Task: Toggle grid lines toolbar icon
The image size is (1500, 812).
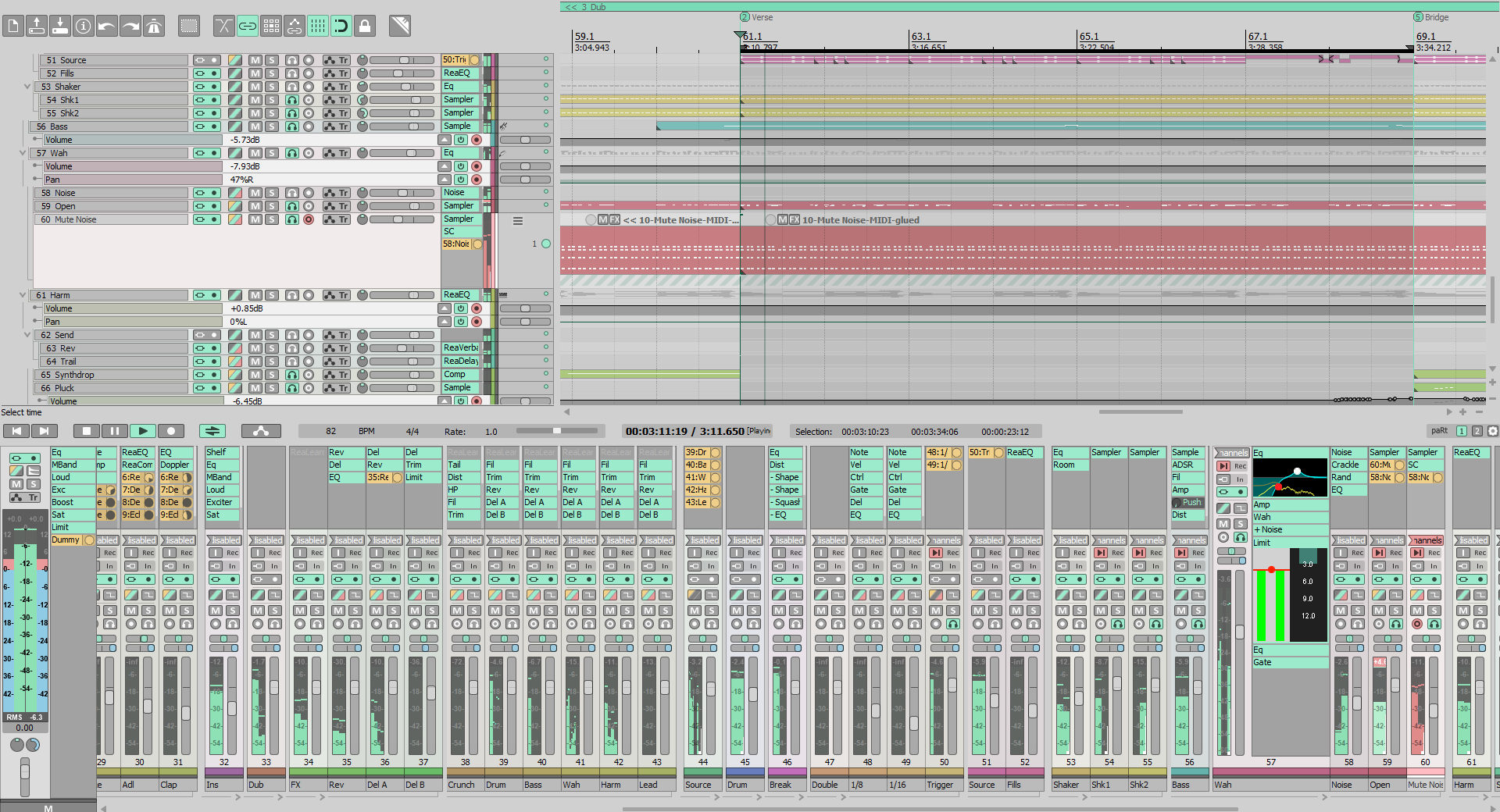Action: (318, 26)
